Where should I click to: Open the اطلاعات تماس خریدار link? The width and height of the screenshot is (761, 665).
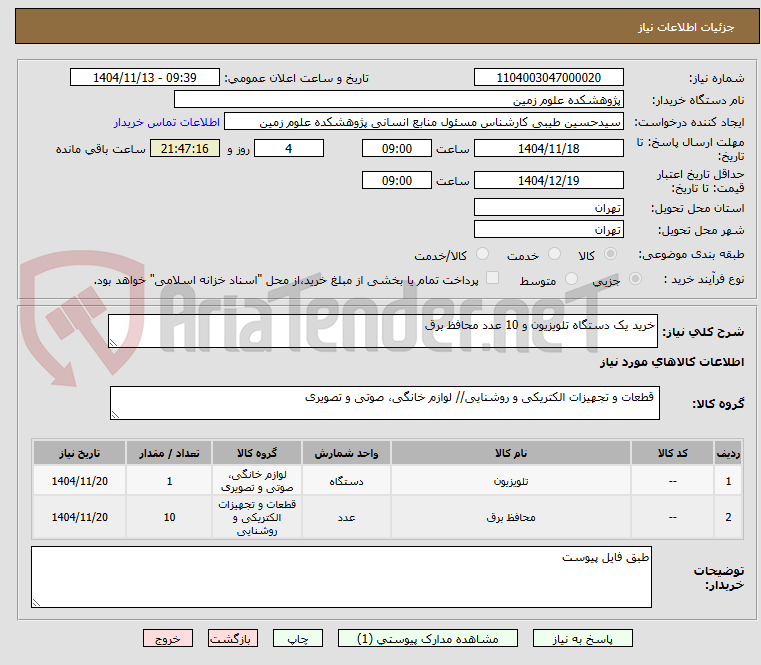[x=167, y=122]
